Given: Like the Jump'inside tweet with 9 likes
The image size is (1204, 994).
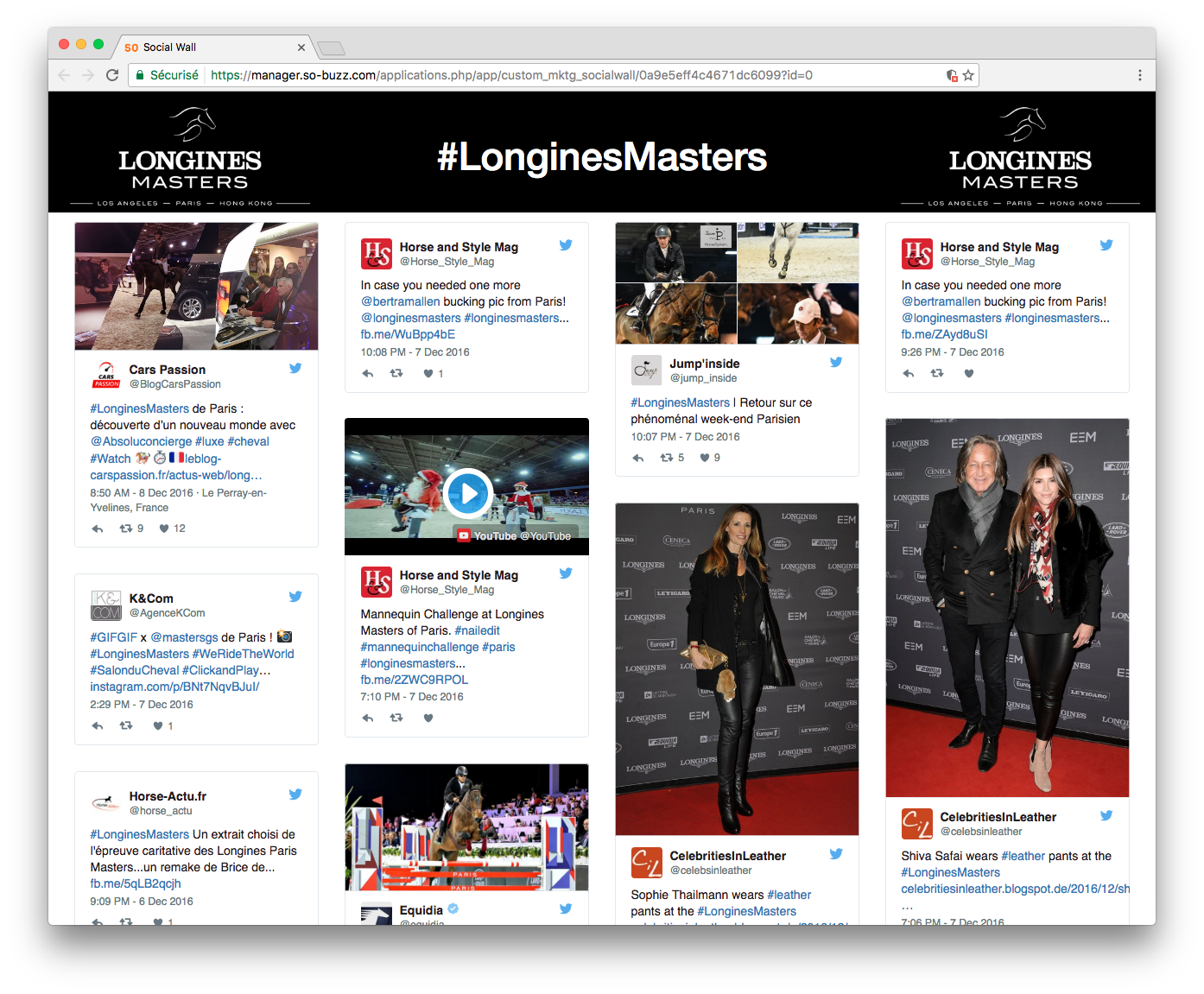Looking at the screenshot, I should (705, 459).
